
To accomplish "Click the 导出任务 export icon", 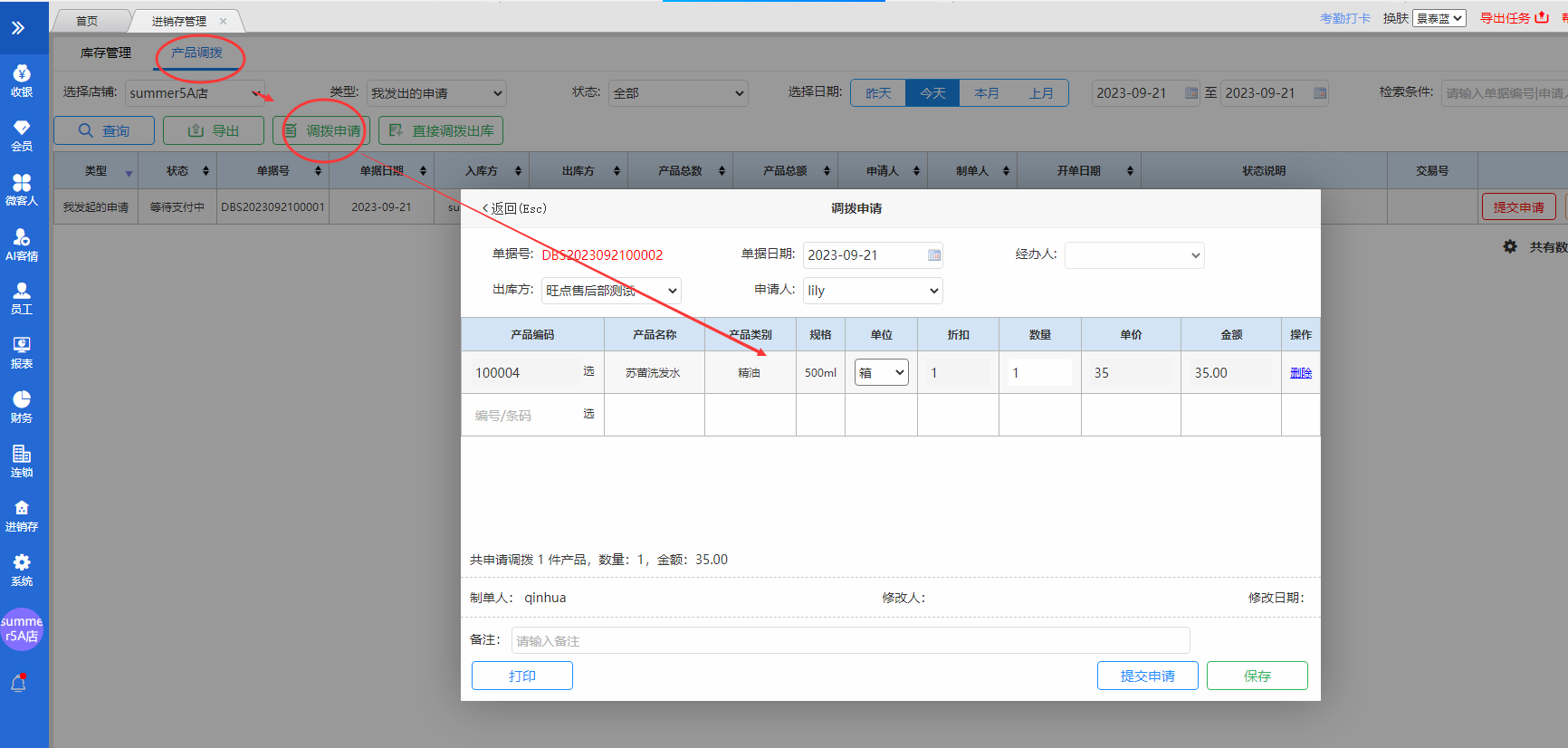I will (x=1542, y=17).
